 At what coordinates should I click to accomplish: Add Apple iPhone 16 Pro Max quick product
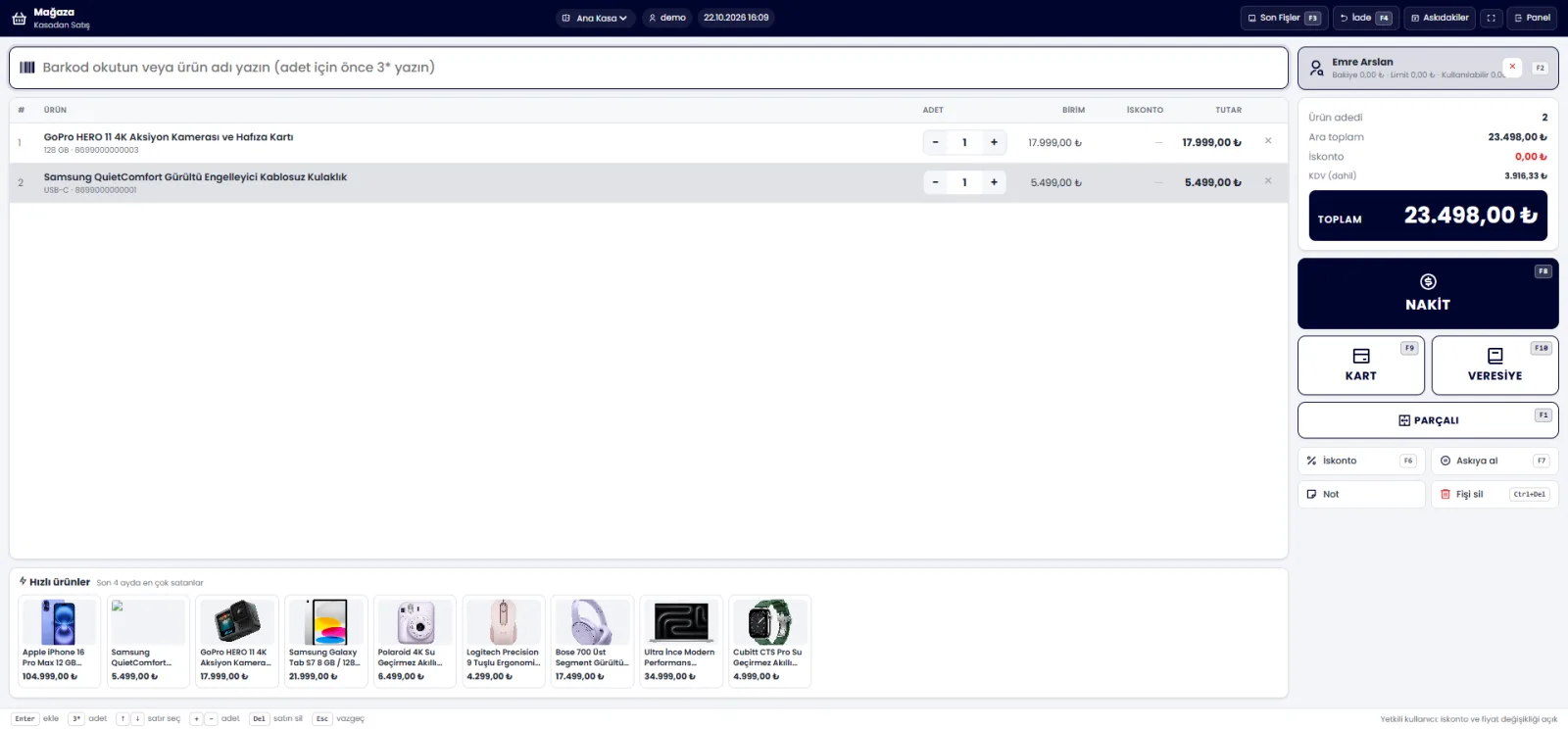(59, 641)
